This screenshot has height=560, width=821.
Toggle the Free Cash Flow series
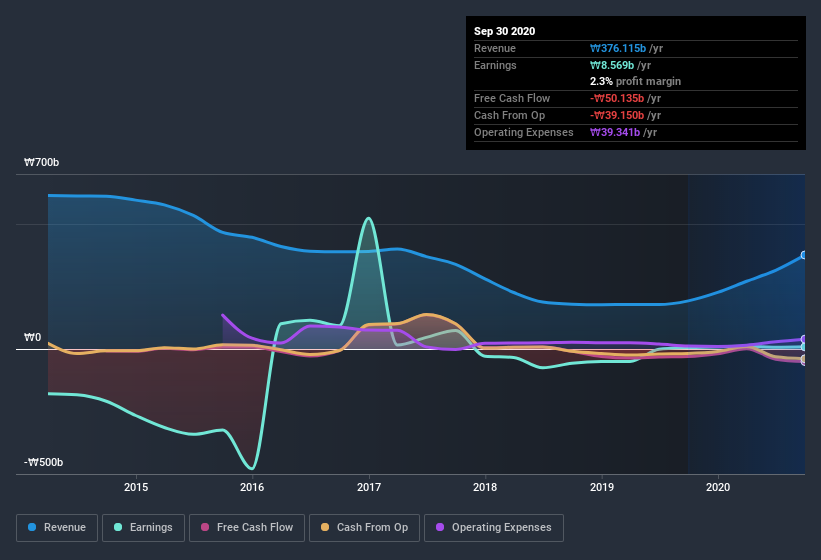click(247, 528)
